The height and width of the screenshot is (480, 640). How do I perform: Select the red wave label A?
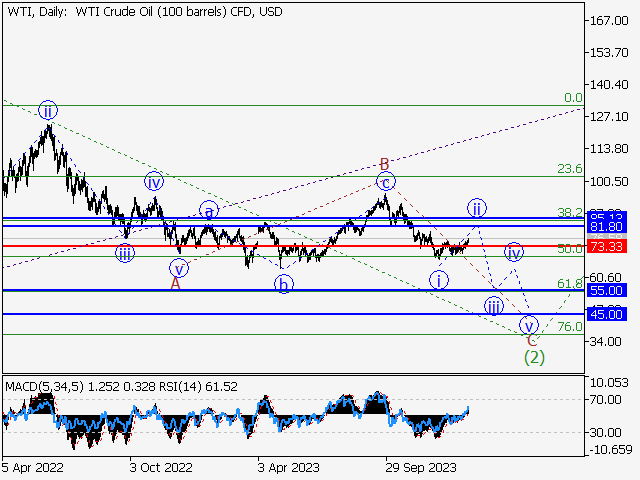(175, 283)
